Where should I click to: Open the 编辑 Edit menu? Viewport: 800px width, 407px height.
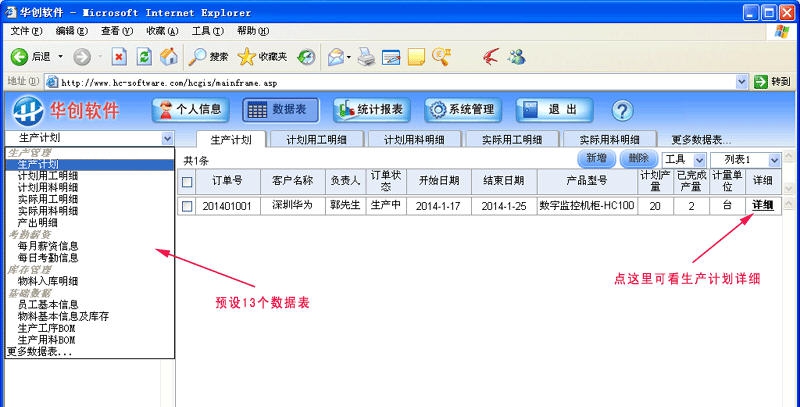click(72, 31)
